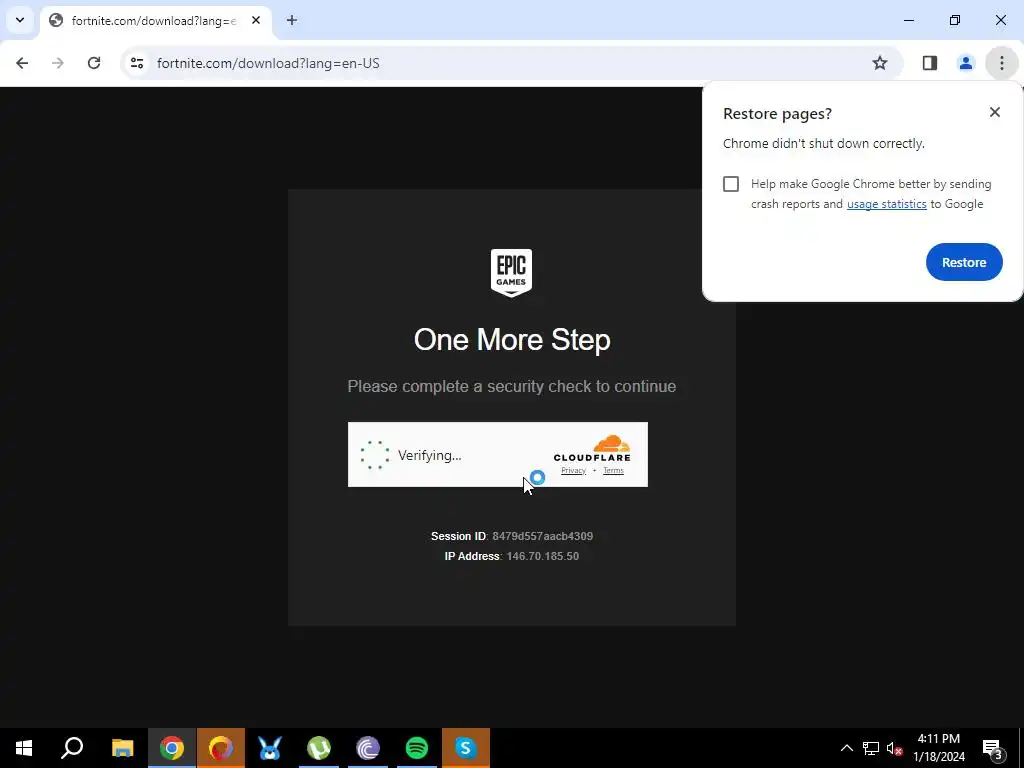
Task: Restore down the Chrome window
Action: coord(955,20)
